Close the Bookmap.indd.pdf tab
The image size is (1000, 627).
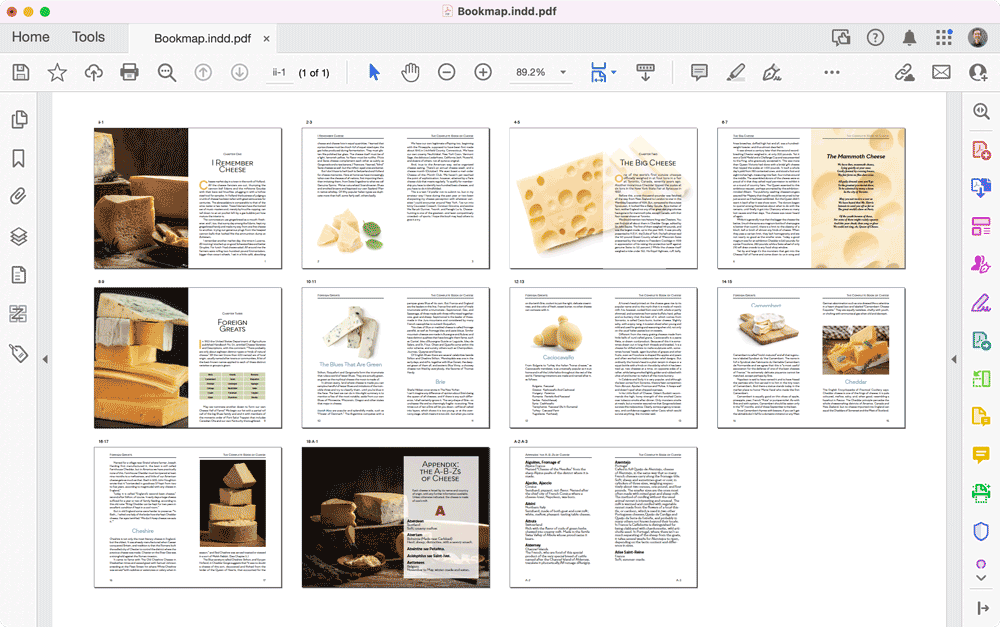267,38
